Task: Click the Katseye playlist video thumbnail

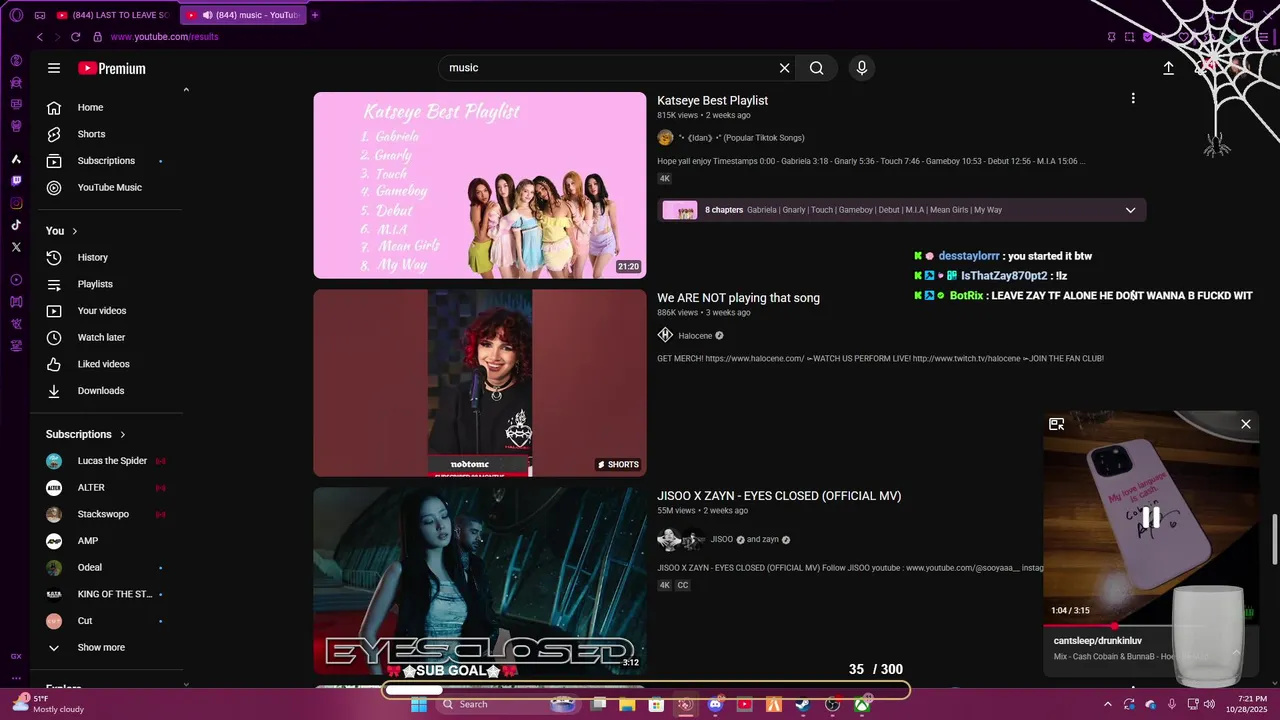Action: [x=480, y=185]
